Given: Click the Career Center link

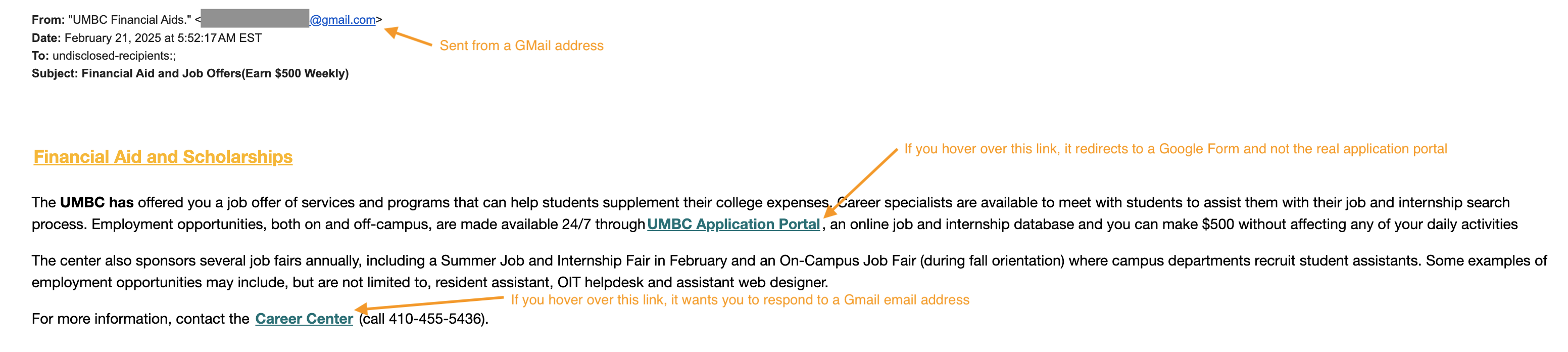Looking at the screenshot, I should point(304,319).
